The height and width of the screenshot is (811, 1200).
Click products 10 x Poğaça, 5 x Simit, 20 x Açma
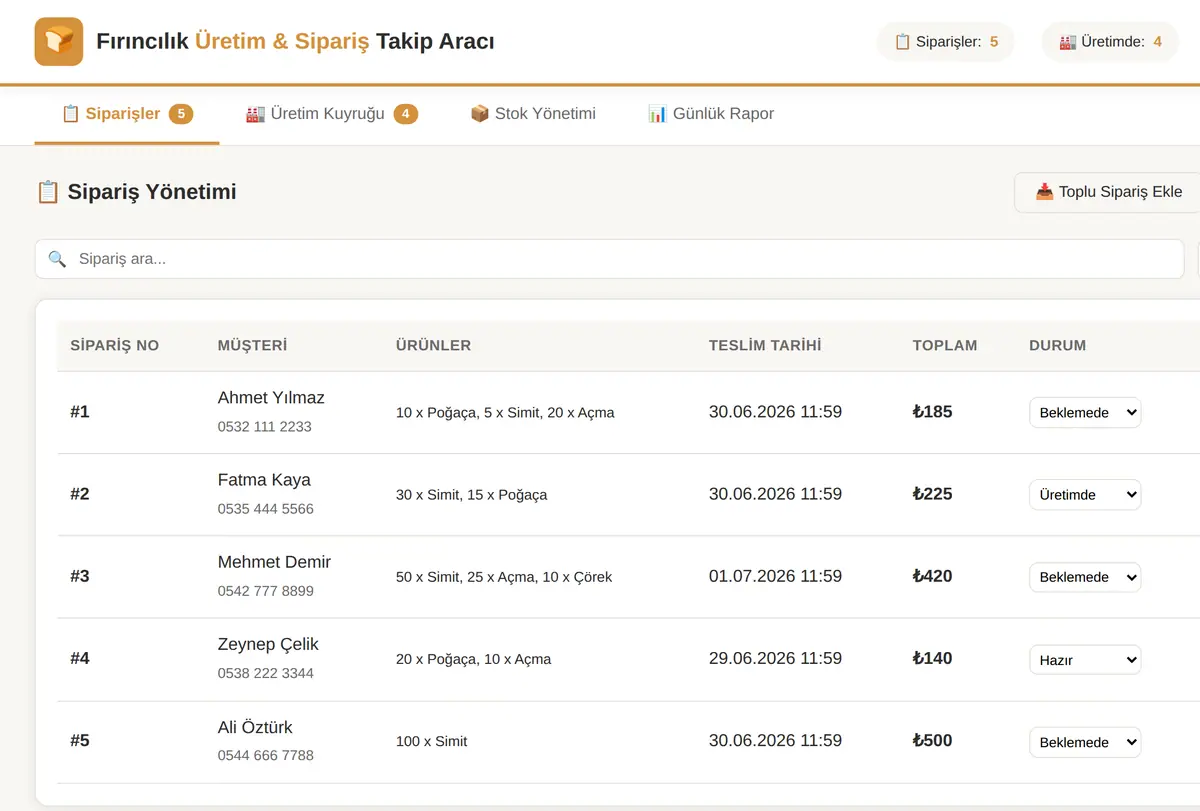tap(505, 413)
